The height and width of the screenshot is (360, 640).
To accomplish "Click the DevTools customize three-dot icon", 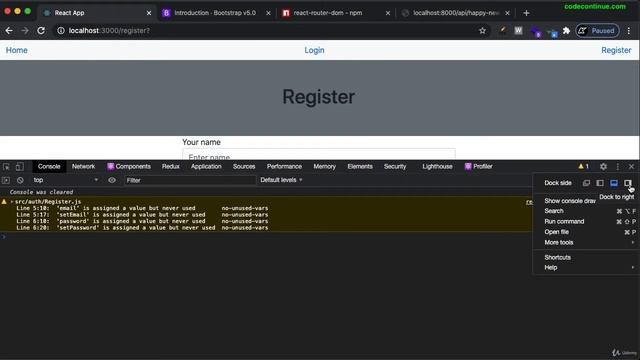I will (618, 167).
